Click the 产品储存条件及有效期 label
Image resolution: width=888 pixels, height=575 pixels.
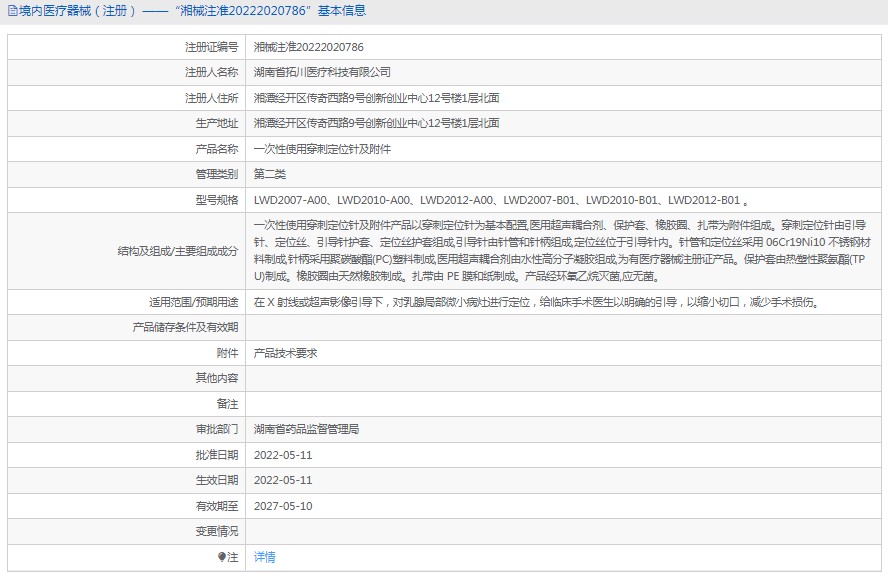185,327
